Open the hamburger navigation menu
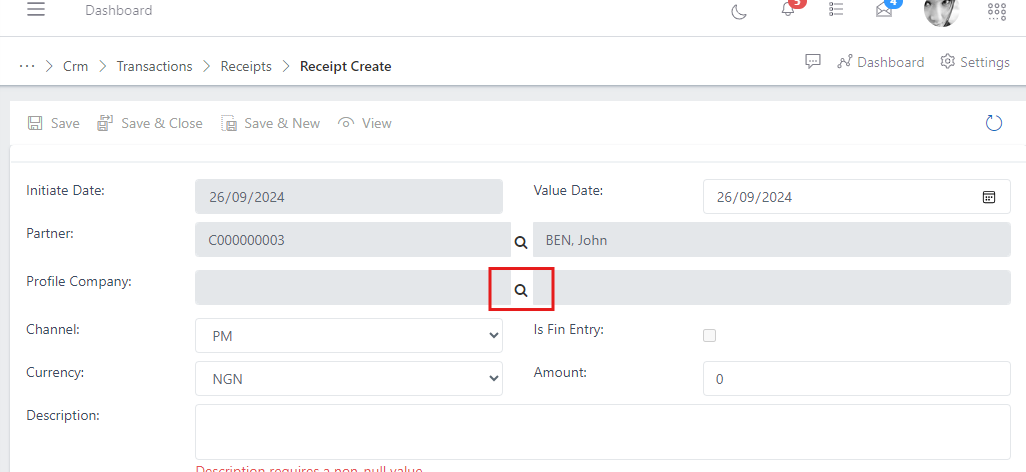1026x472 pixels. pos(36,9)
